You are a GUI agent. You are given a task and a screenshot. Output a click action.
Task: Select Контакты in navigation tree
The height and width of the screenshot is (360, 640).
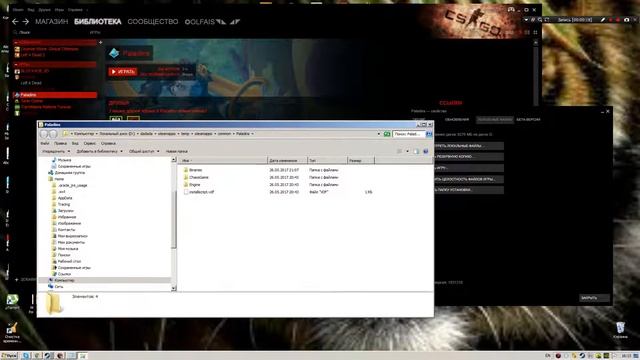pos(66,230)
